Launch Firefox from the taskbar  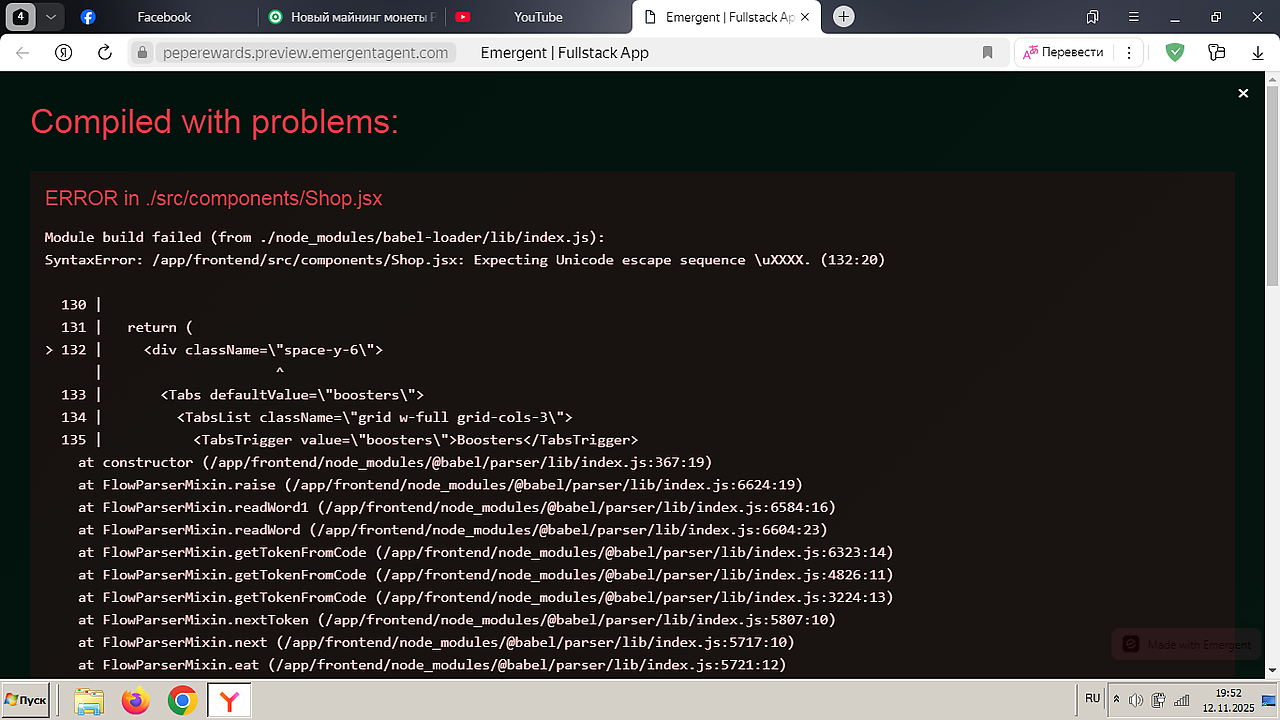135,701
